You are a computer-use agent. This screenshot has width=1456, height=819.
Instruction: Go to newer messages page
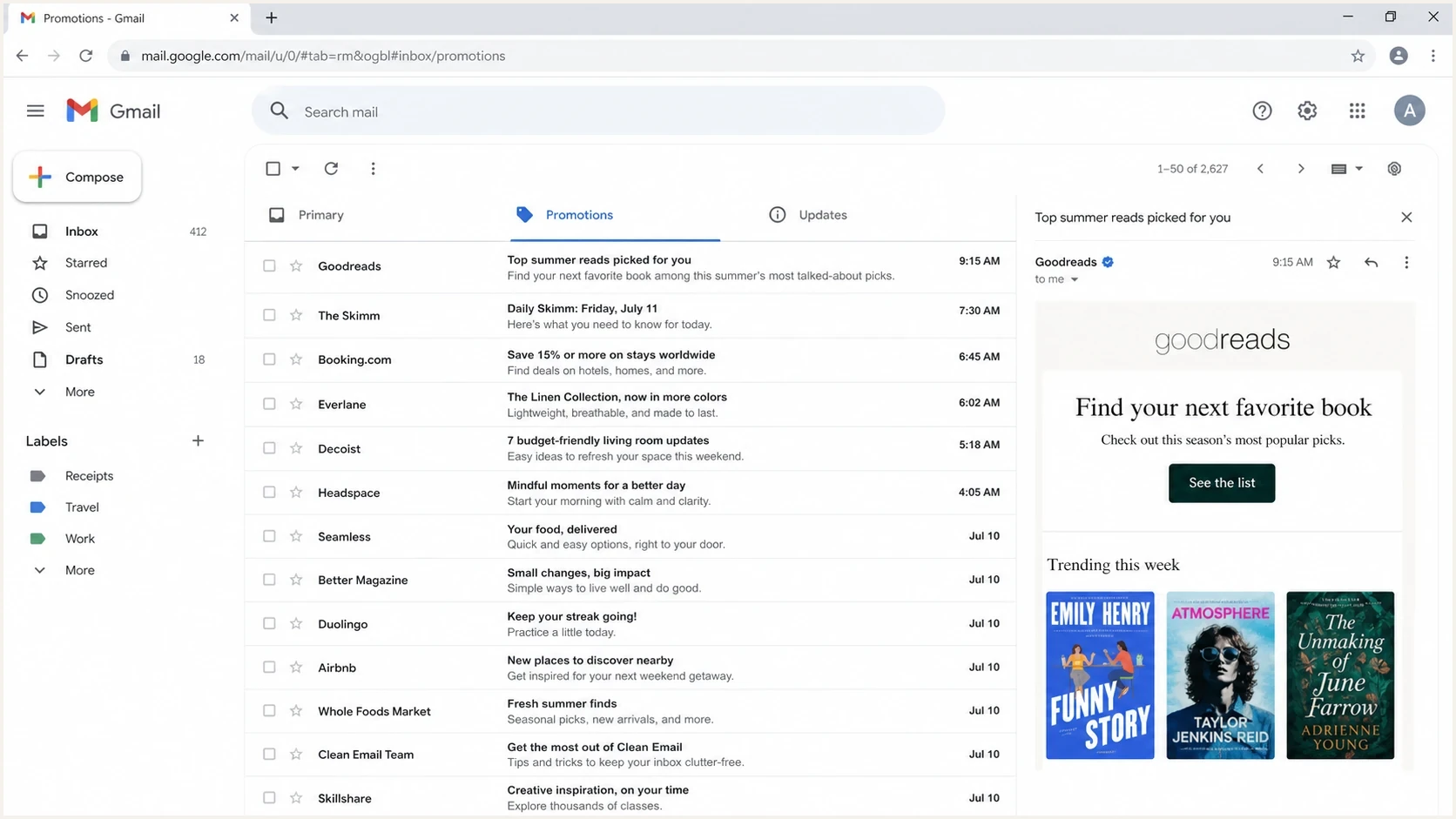point(1260,169)
